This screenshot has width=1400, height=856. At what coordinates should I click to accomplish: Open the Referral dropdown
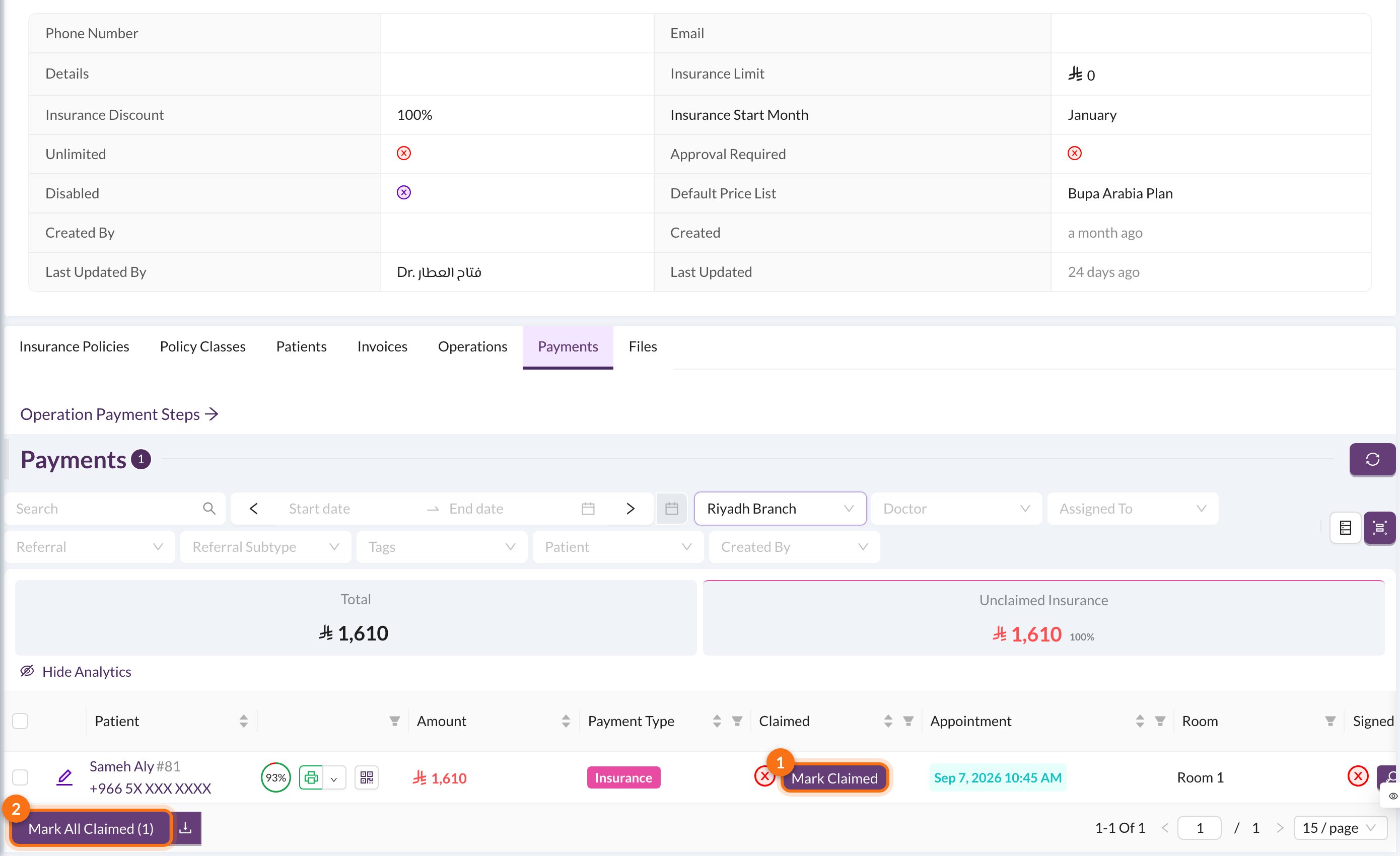90,546
